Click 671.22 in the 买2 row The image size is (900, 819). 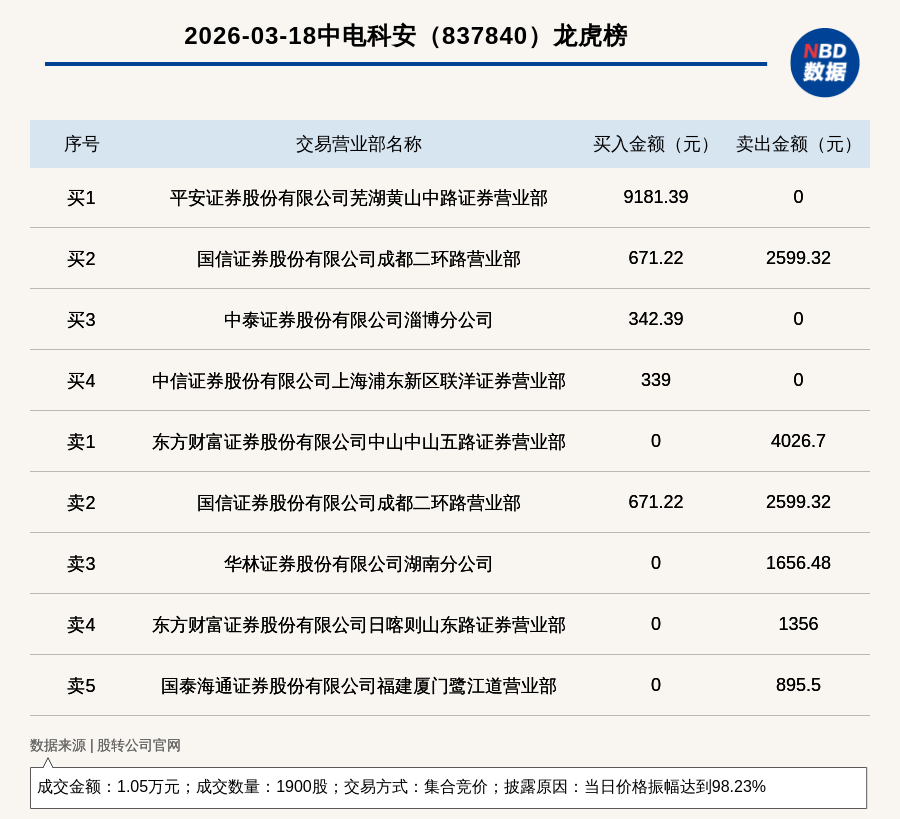point(655,258)
